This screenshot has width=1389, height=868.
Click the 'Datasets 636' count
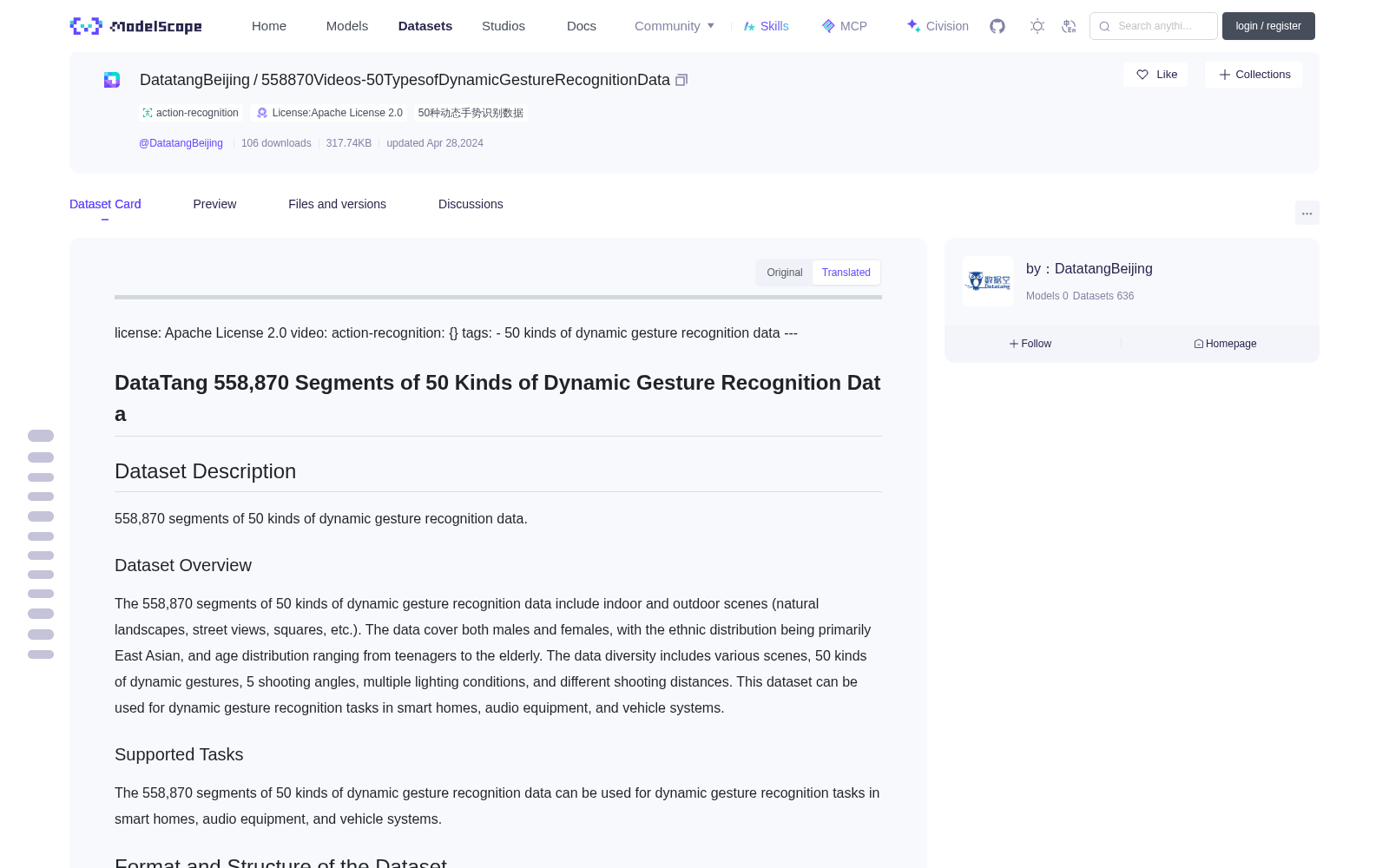pos(1103,296)
